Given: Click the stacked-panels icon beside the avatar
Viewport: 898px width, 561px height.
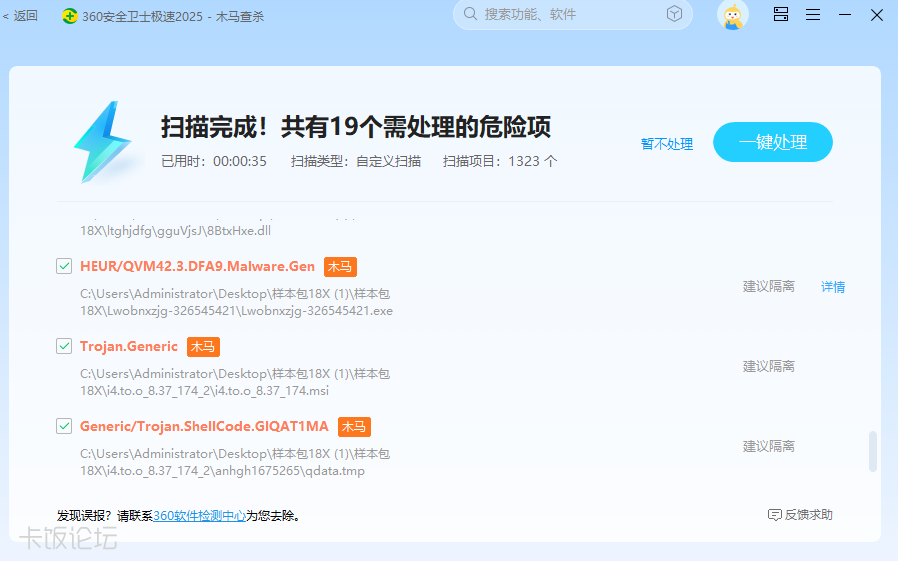Looking at the screenshot, I should [781, 15].
